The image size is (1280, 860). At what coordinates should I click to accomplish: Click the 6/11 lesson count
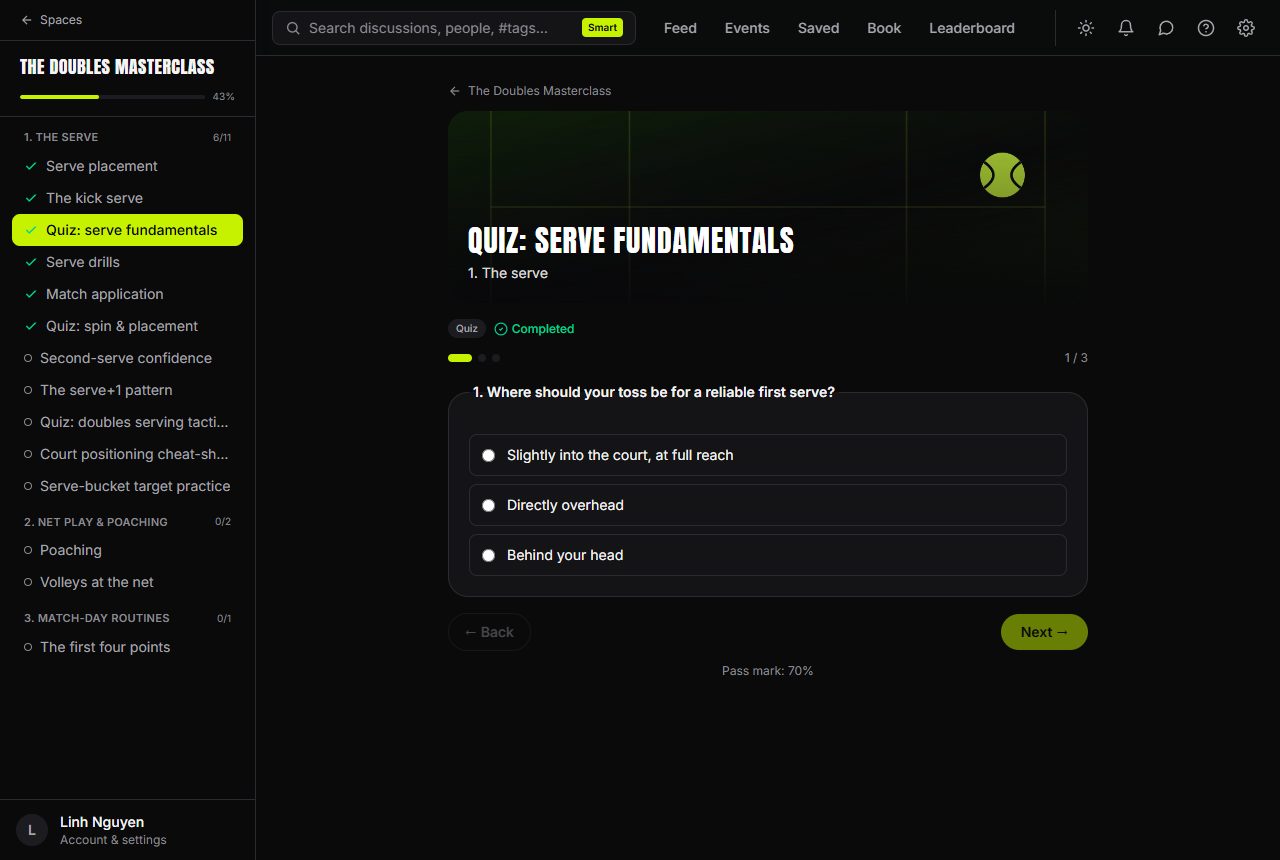(x=222, y=137)
